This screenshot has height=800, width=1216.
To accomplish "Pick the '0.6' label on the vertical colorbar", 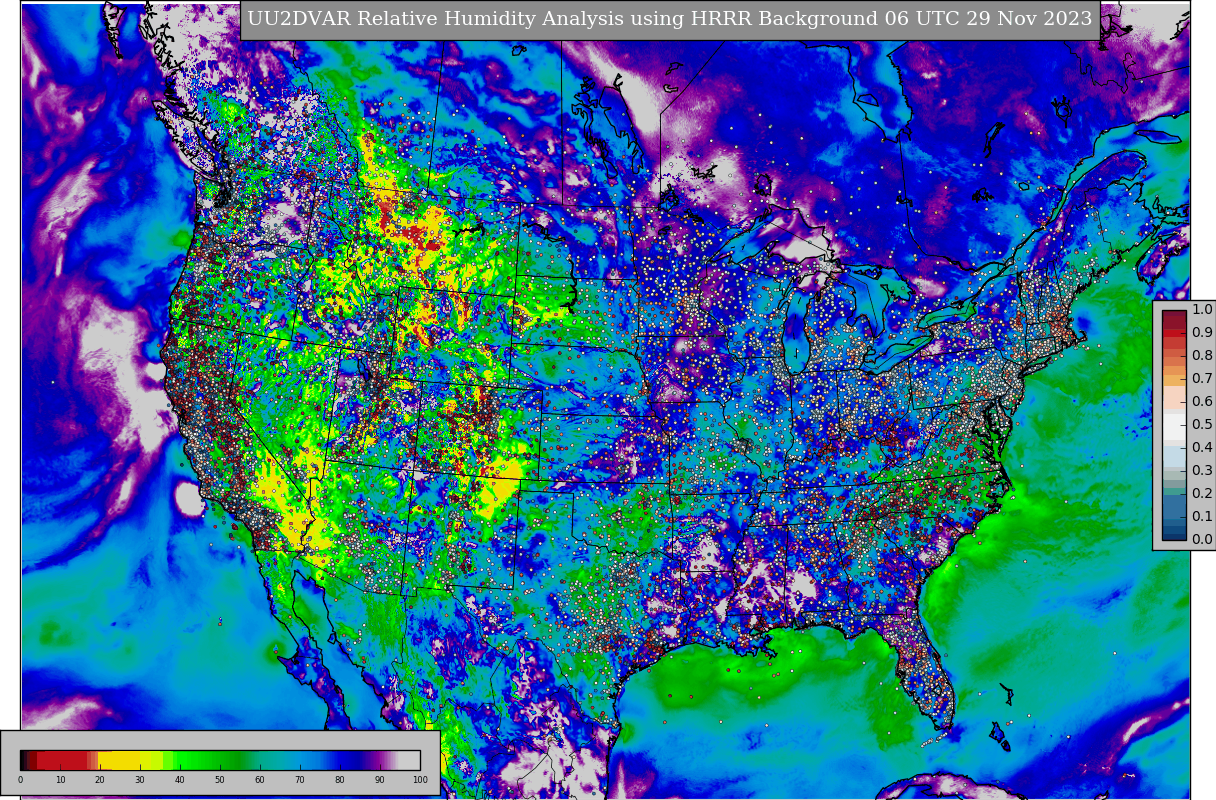I will [x=1202, y=402].
